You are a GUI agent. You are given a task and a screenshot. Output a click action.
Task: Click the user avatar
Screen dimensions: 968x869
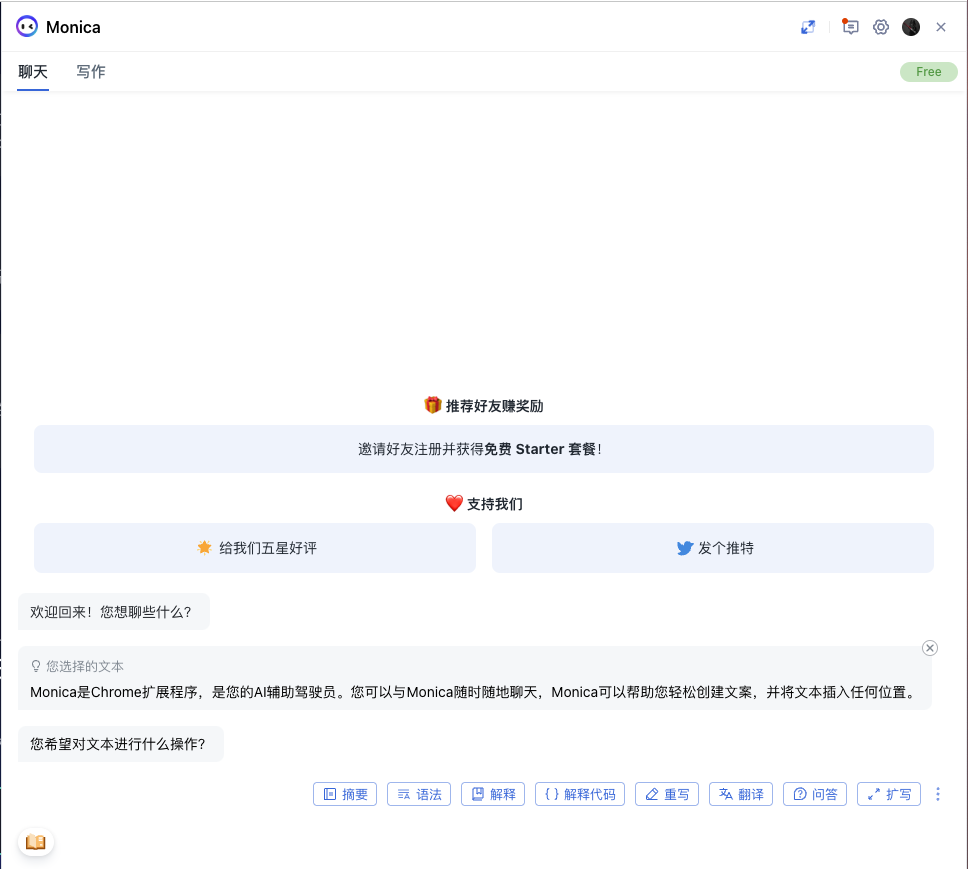(x=911, y=27)
